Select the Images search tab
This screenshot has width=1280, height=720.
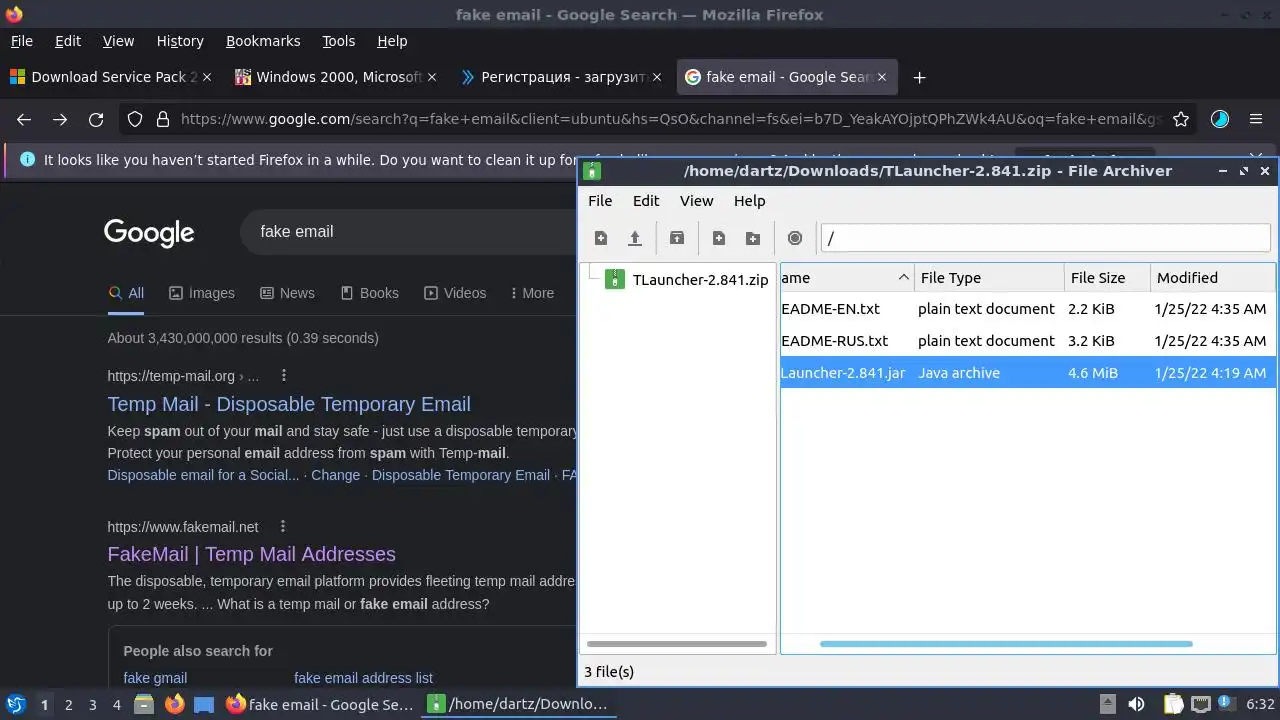point(202,293)
